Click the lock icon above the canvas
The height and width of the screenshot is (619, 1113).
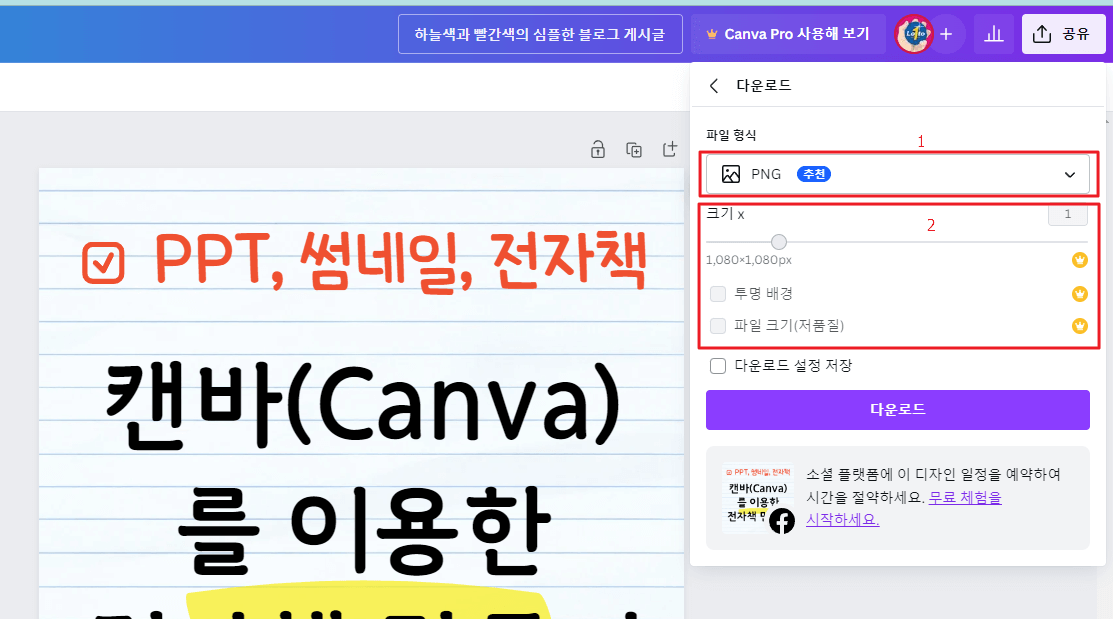click(597, 149)
